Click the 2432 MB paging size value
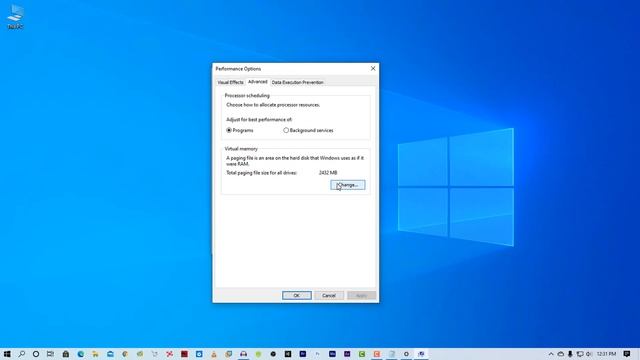 coord(328,173)
